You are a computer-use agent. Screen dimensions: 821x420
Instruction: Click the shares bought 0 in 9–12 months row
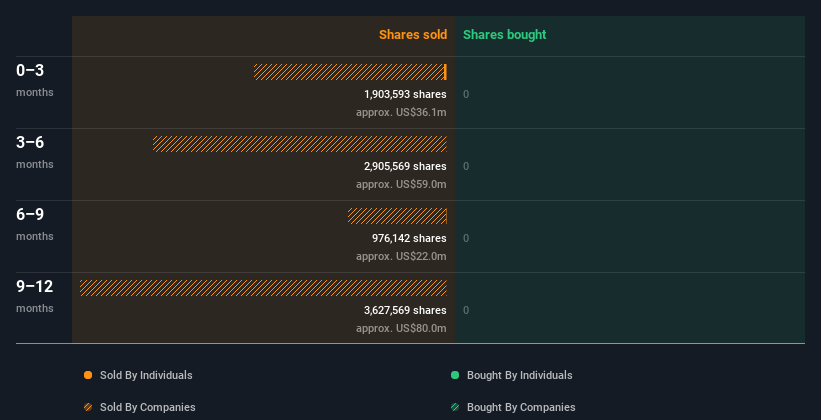coord(466,311)
